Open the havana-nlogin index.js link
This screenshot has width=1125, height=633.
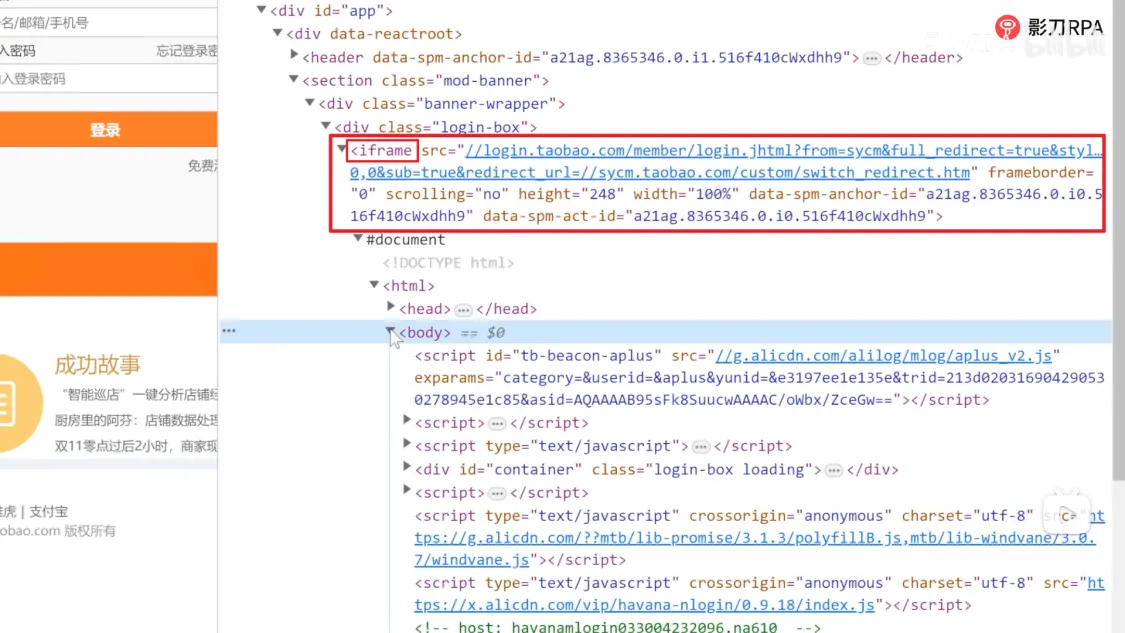759,594
